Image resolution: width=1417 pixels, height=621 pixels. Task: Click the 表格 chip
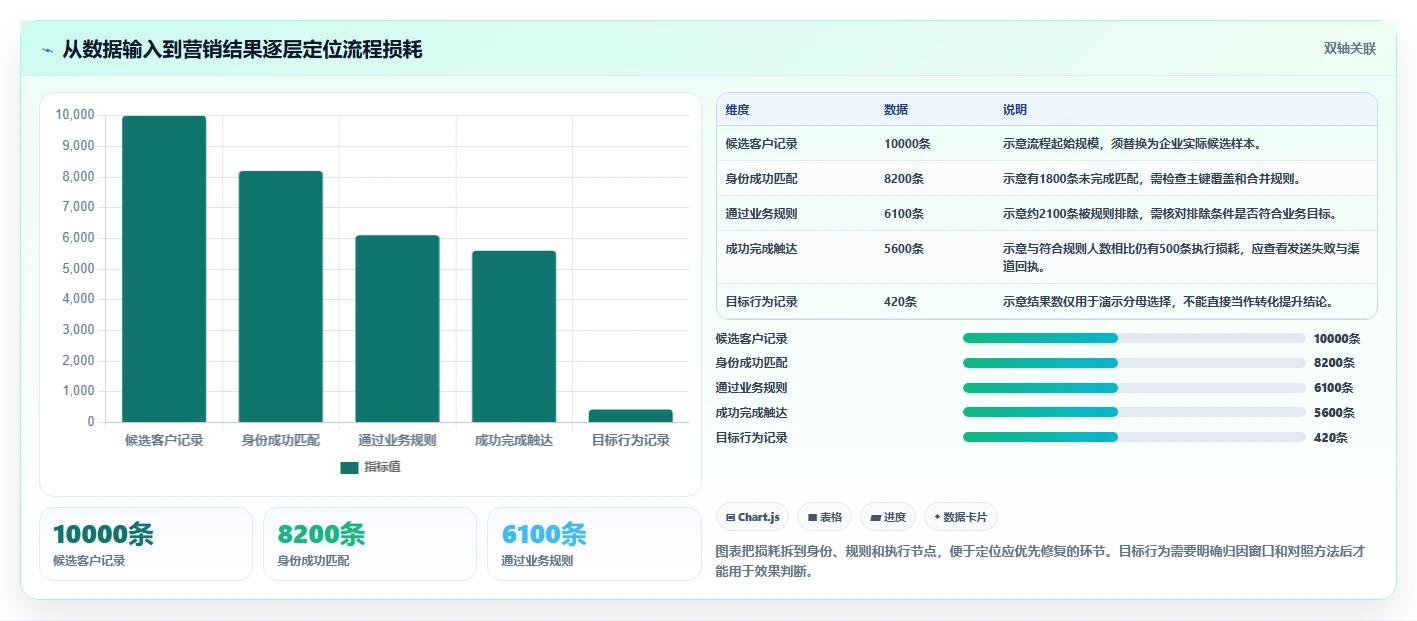pyautogui.click(x=824, y=517)
